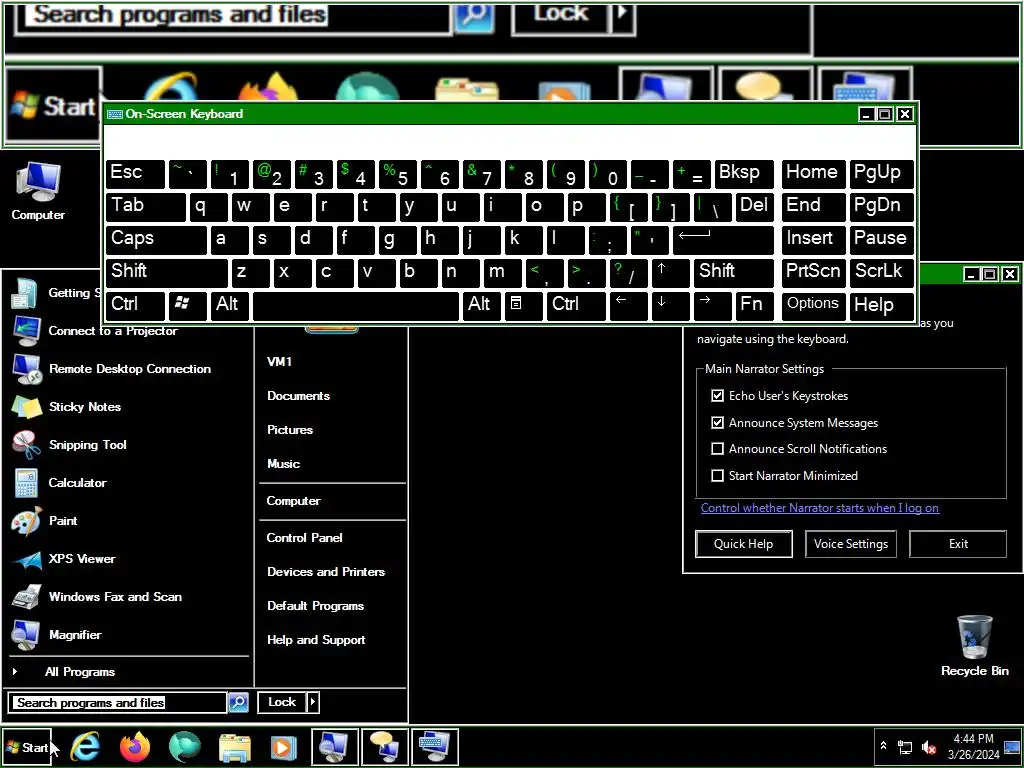Click the Start button on taskbar
Screen dimensions: 1024x768
pos(27,747)
